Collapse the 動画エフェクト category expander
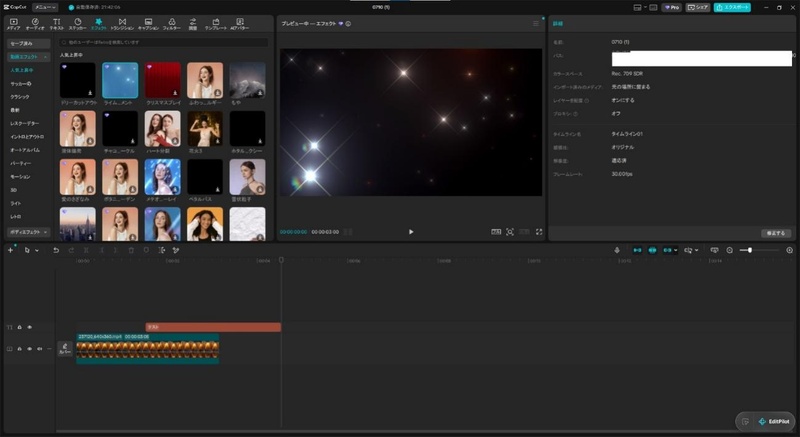Screen dimensions: 800x437 pos(45,57)
